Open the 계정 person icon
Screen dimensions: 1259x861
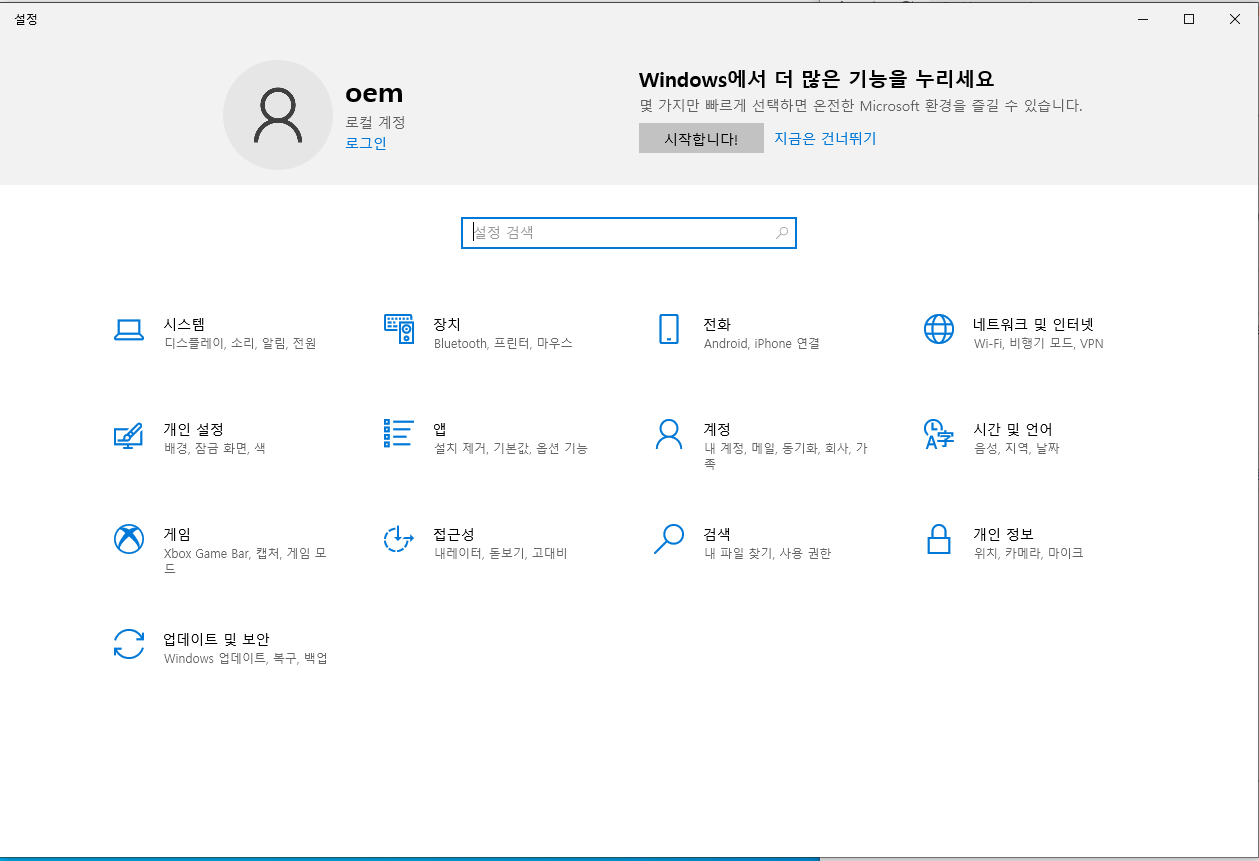(x=669, y=434)
